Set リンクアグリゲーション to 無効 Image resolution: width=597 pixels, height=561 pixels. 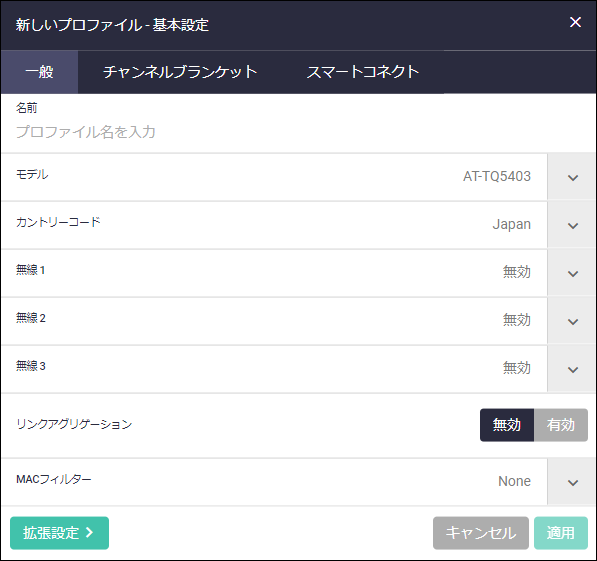tap(507, 425)
